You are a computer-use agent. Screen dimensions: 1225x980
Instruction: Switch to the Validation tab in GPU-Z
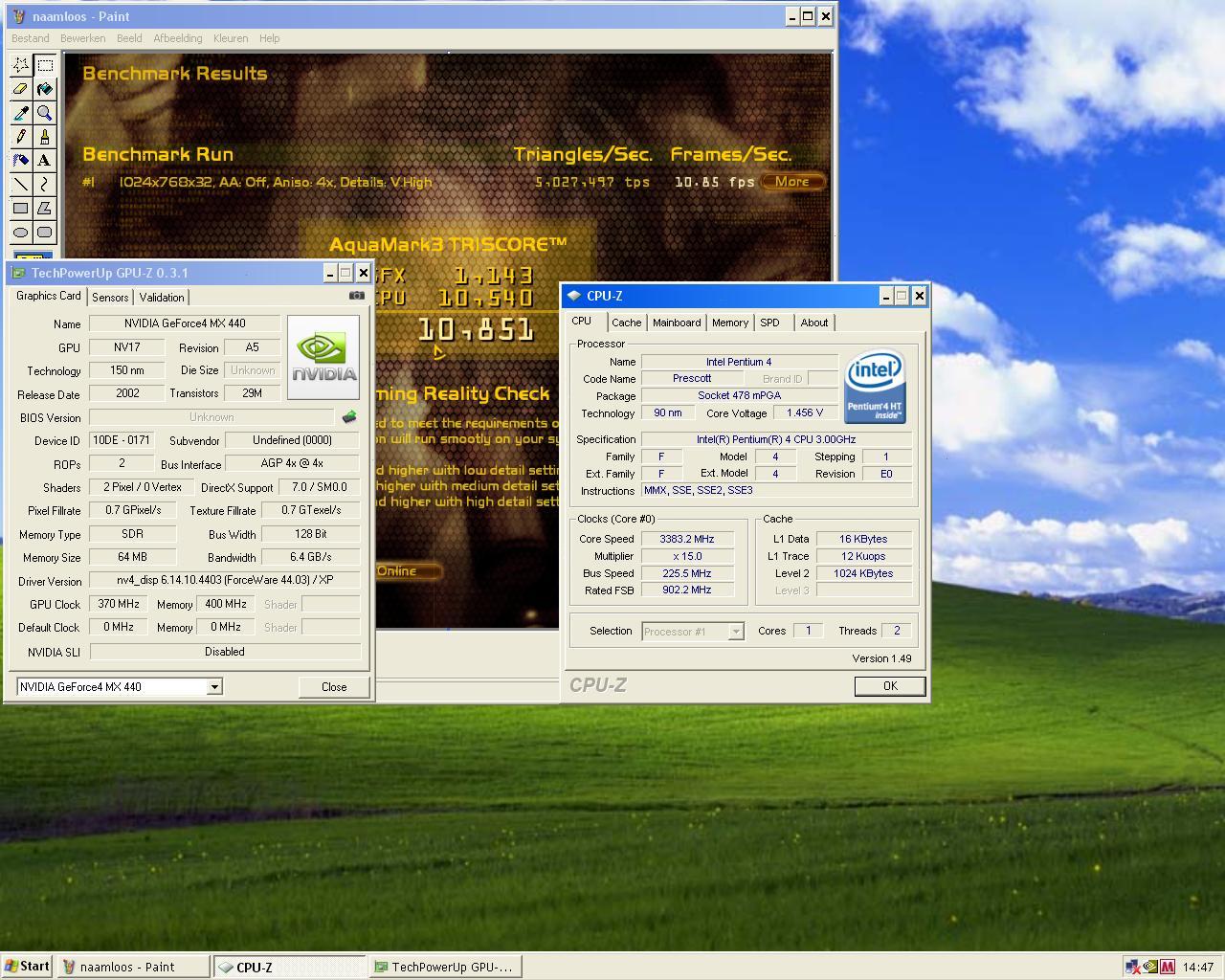pyautogui.click(x=162, y=298)
